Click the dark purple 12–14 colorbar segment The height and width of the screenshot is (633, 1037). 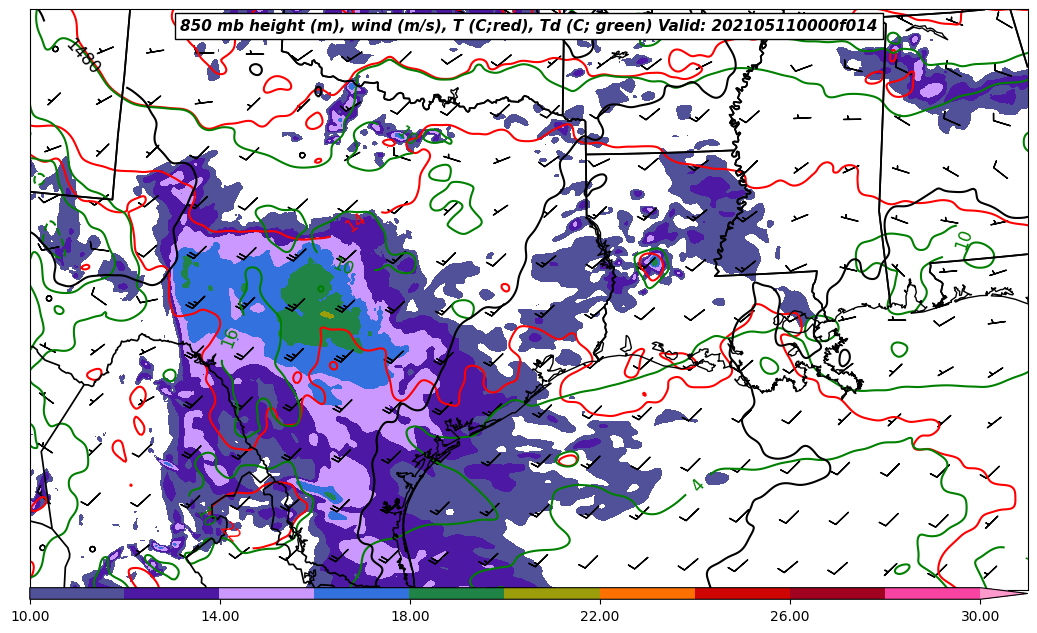click(x=172, y=593)
